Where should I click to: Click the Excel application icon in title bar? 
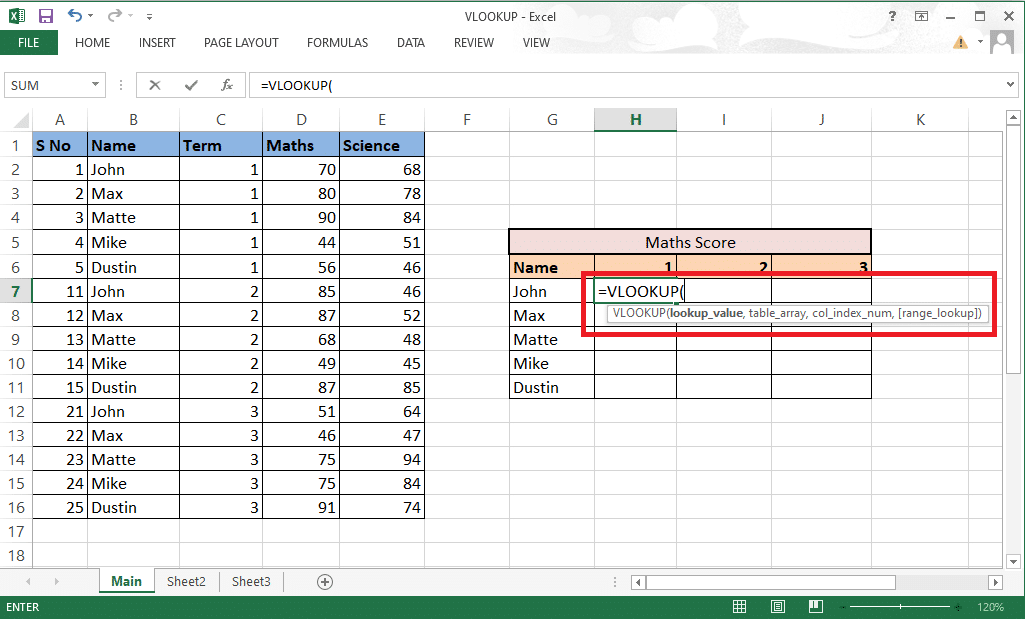pyautogui.click(x=16, y=16)
